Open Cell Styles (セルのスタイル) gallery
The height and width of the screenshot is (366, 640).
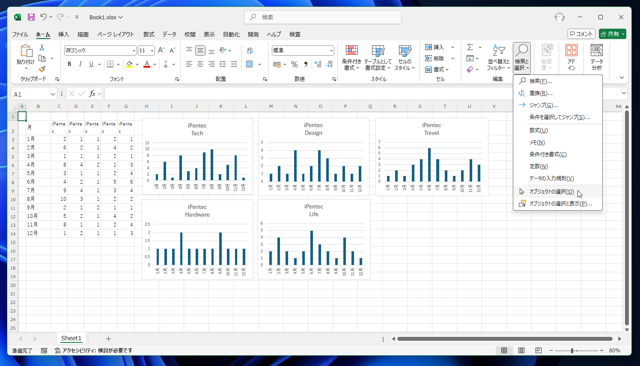coord(404,57)
